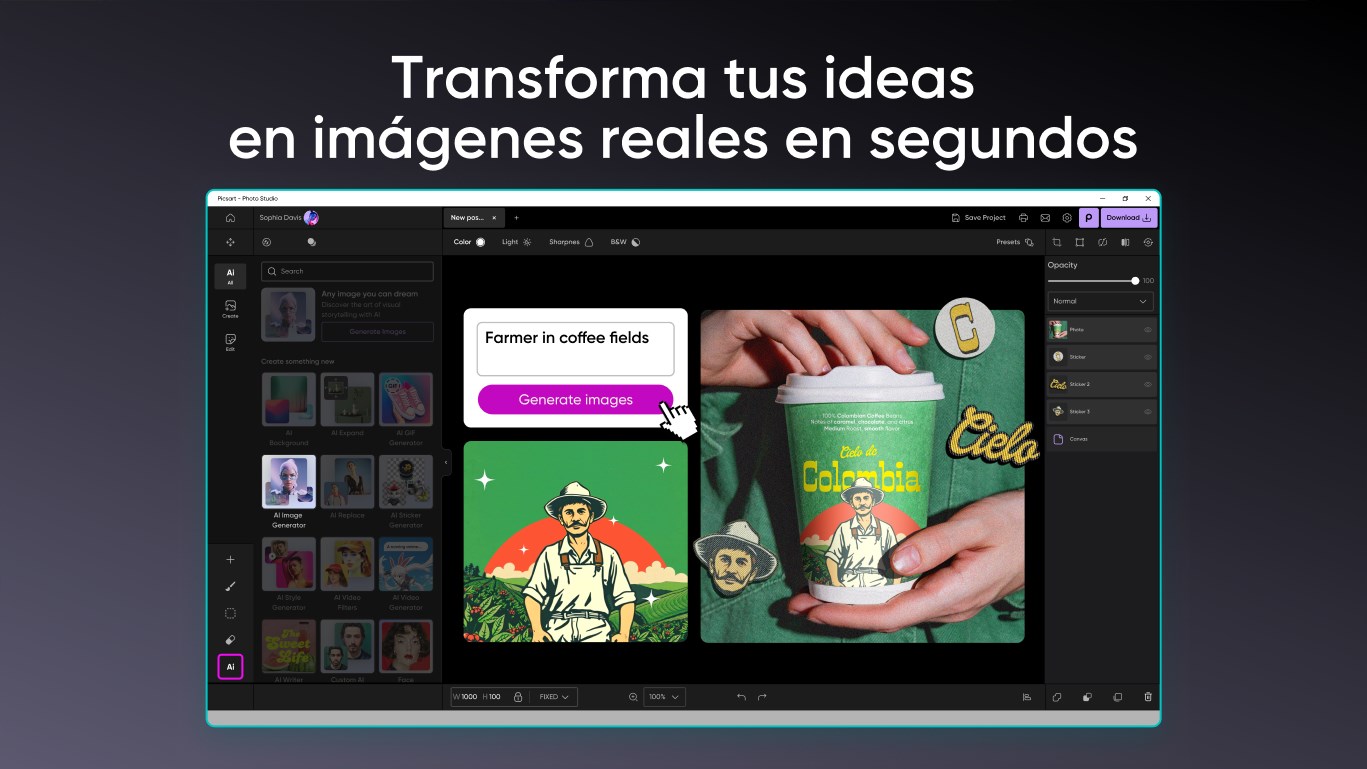The height and width of the screenshot is (769, 1367).
Task: Click Sophia Davis profile avatar
Action: point(311,217)
